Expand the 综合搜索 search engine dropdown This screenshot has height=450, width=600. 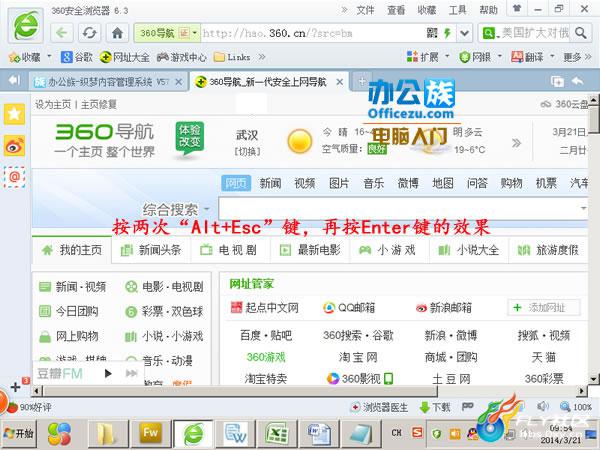pos(207,209)
